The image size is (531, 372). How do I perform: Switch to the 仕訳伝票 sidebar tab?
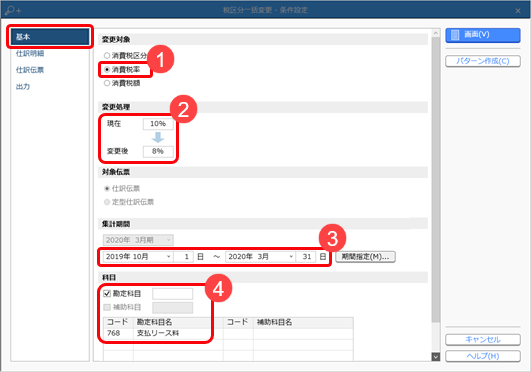30,70
